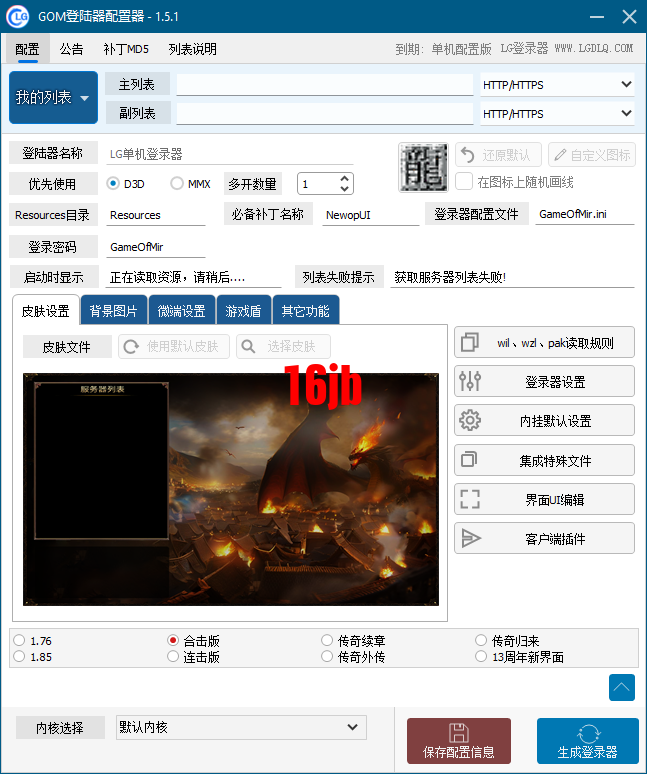Click the Resources目录 input field

click(155, 215)
